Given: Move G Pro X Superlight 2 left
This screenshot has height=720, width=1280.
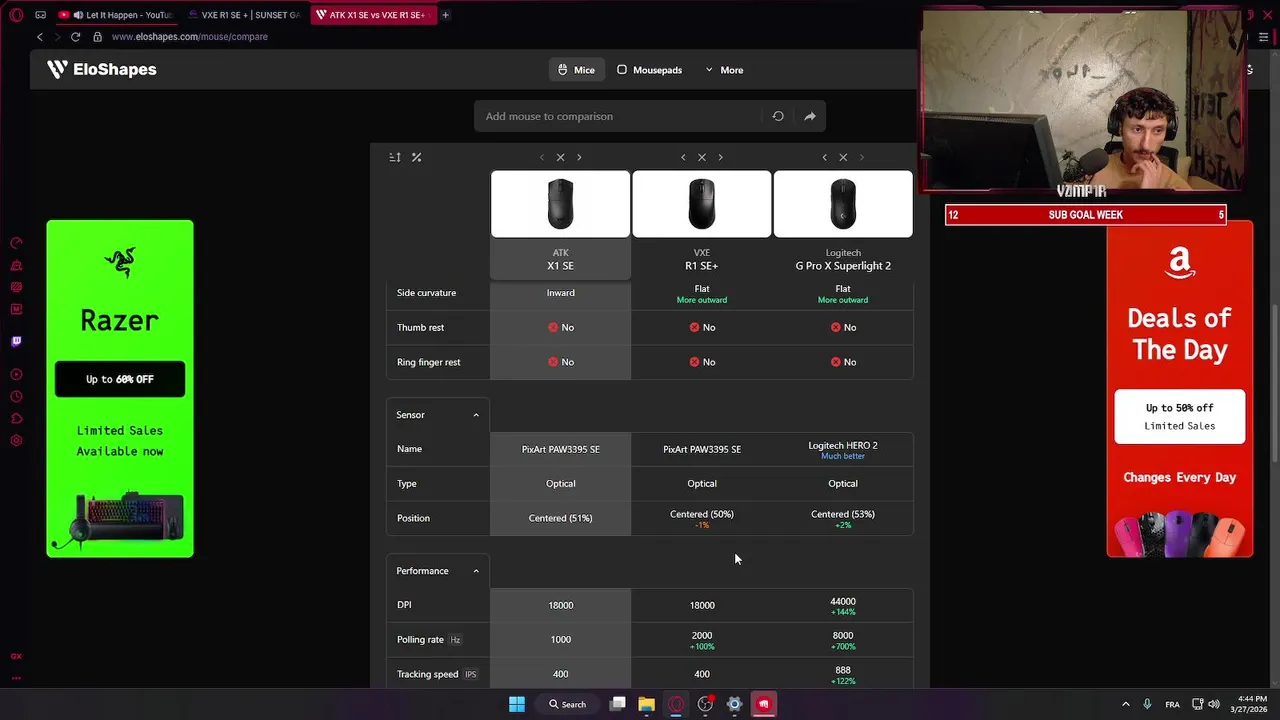Looking at the screenshot, I should click(824, 157).
